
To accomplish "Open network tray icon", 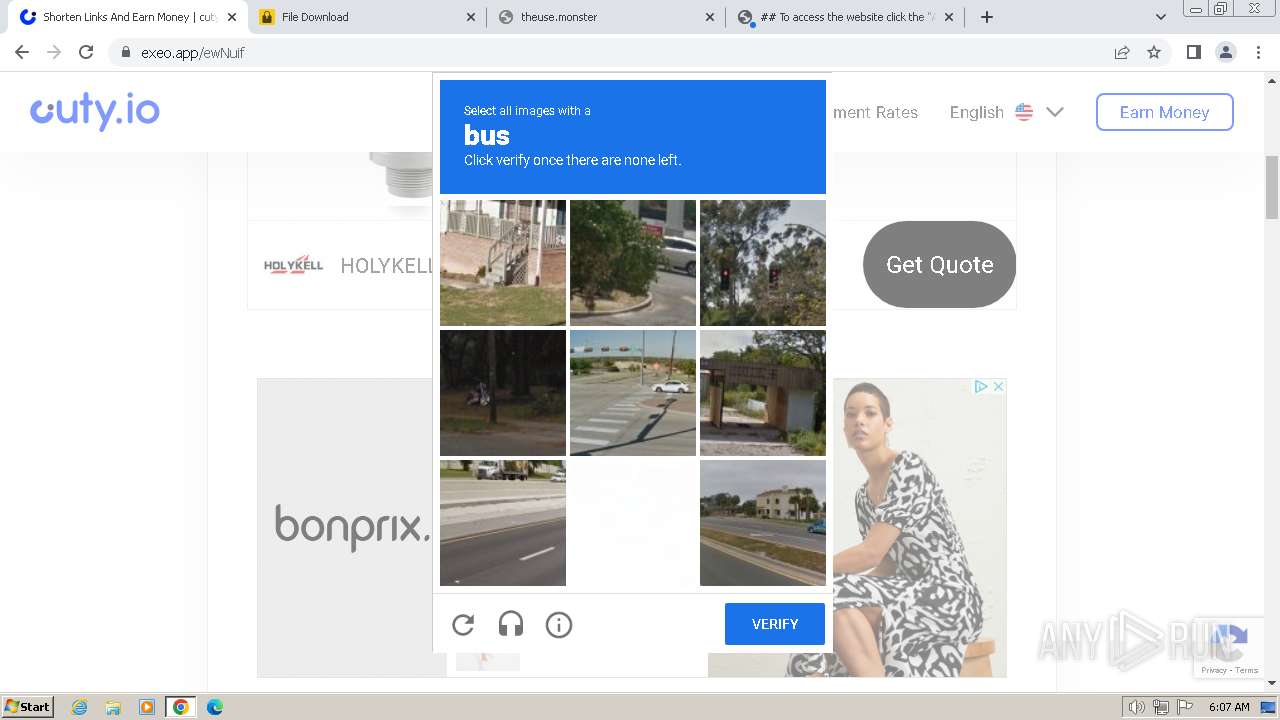I will tap(1160, 707).
